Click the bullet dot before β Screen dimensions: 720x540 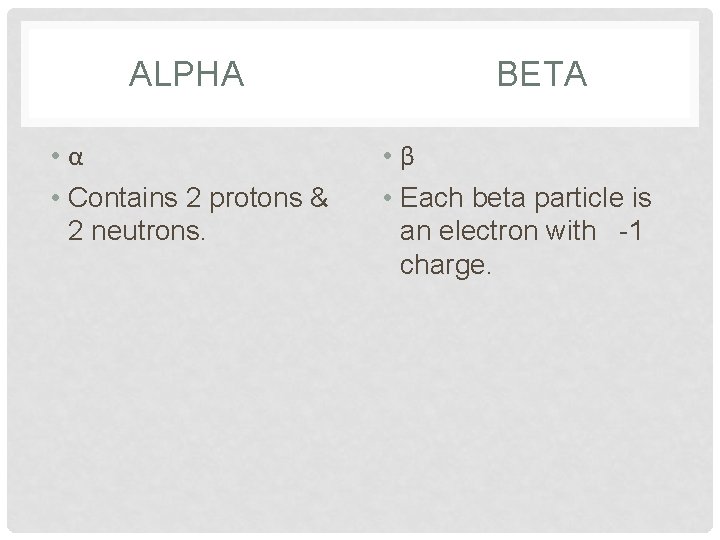[x=390, y=160]
